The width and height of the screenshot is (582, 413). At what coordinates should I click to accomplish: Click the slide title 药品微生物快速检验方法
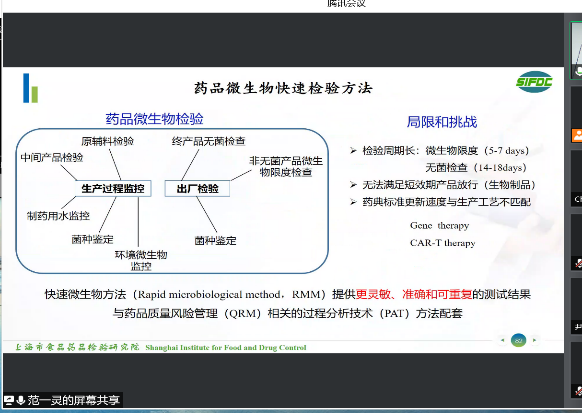283,88
